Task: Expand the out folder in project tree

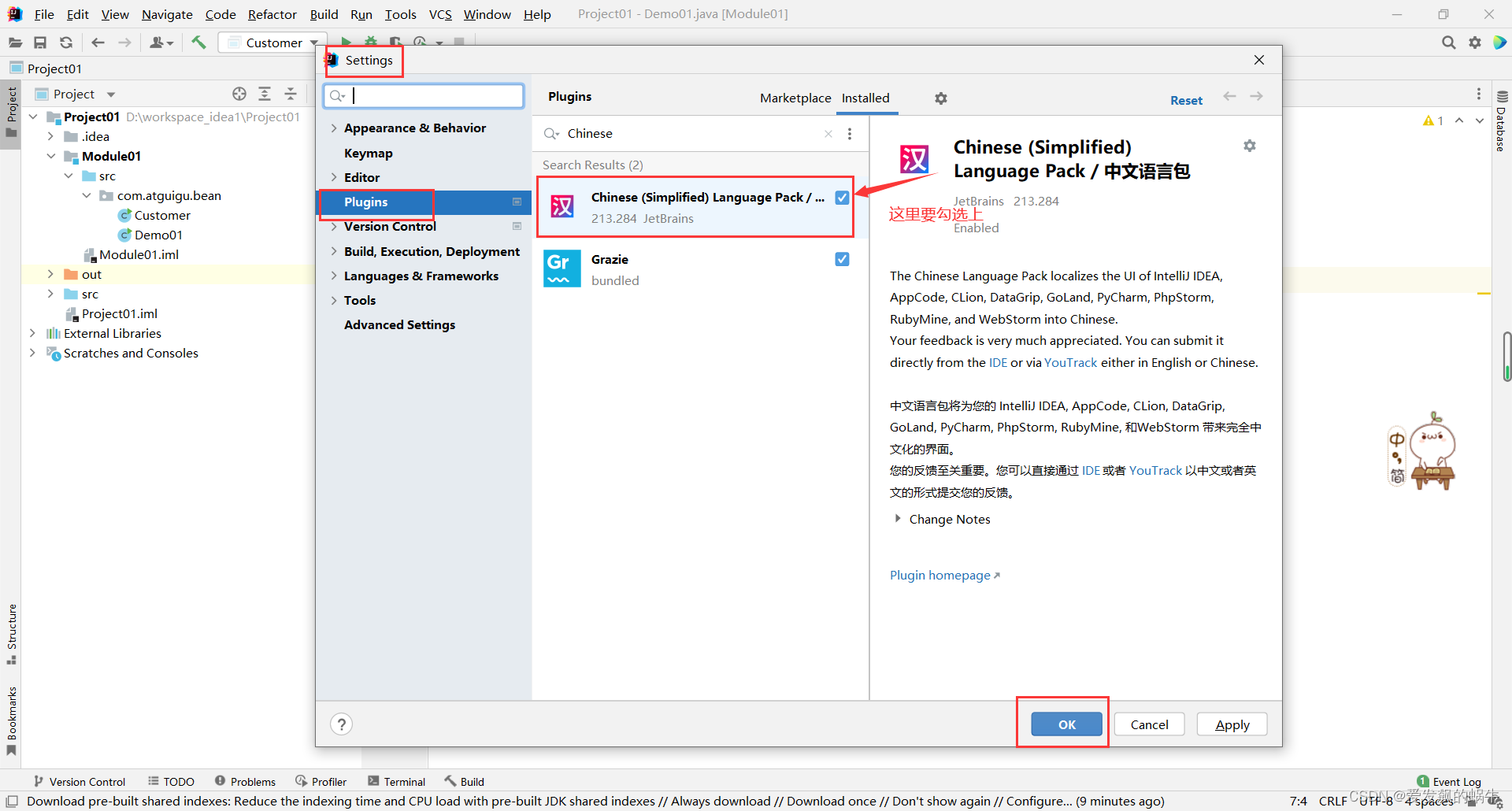Action: (x=50, y=274)
